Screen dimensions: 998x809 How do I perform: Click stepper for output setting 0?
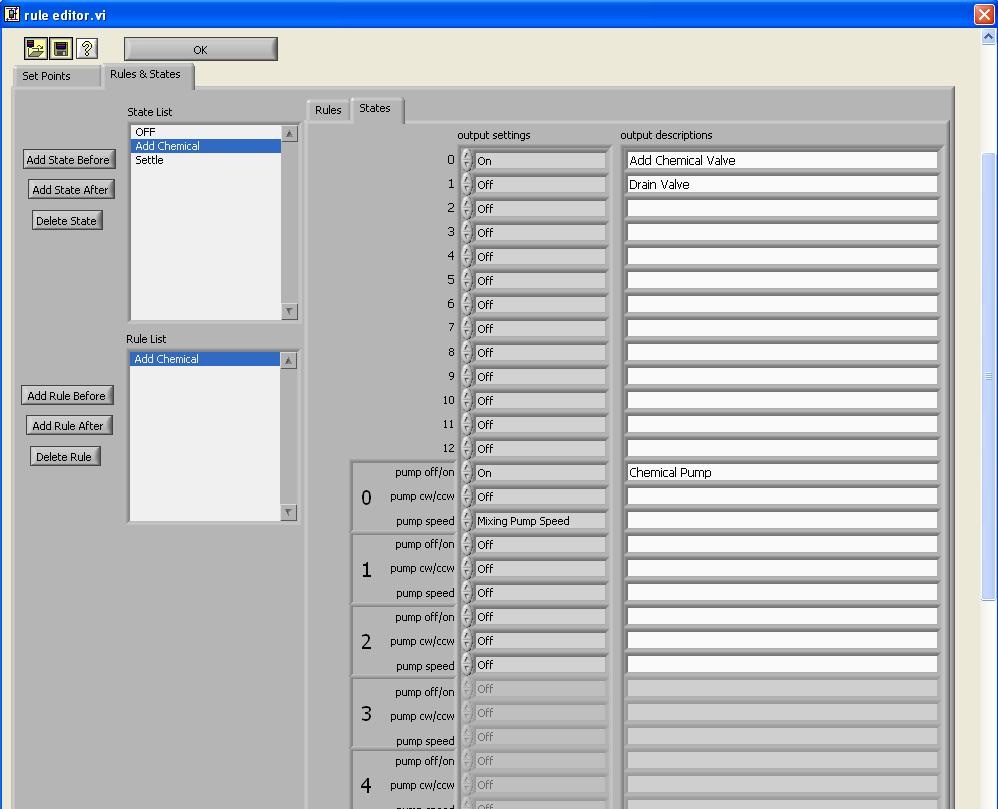pos(467,160)
